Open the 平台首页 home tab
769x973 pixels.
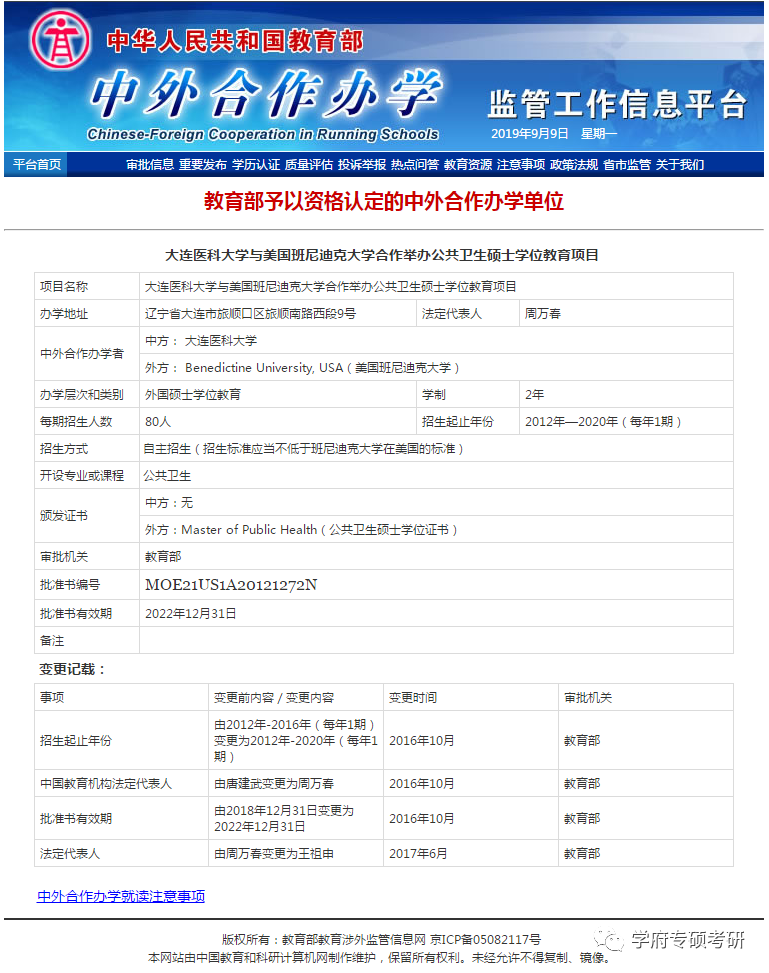click(x=37, y=164)
